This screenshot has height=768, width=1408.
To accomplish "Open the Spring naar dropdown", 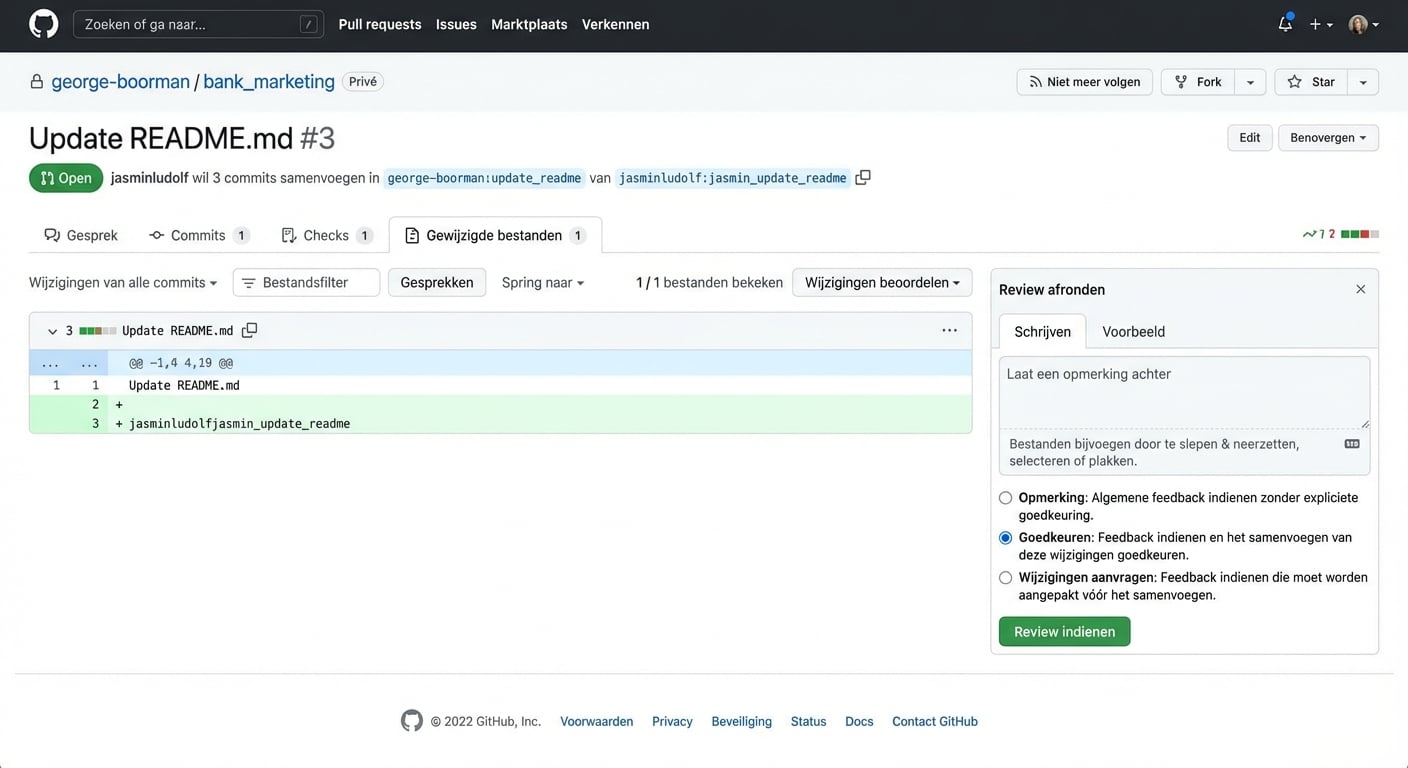I will coord(542,283).
